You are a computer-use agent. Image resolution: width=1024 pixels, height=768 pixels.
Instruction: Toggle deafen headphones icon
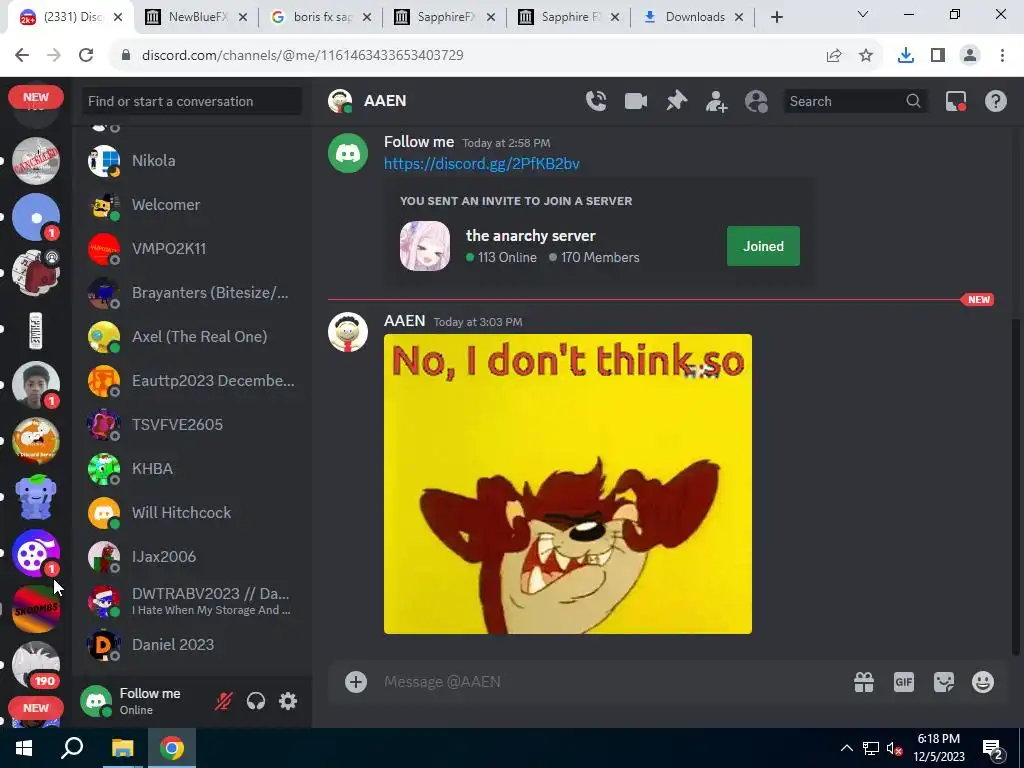256,701
